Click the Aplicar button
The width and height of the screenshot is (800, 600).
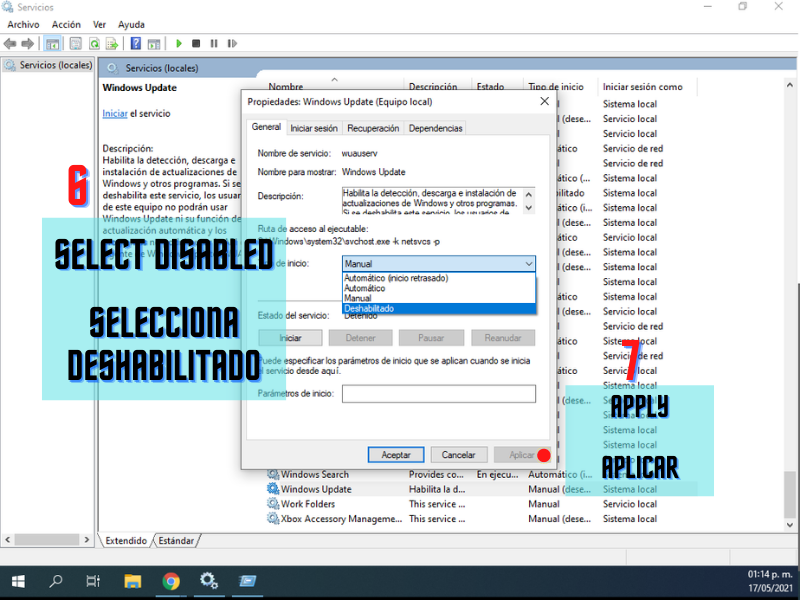click(521, 455)
